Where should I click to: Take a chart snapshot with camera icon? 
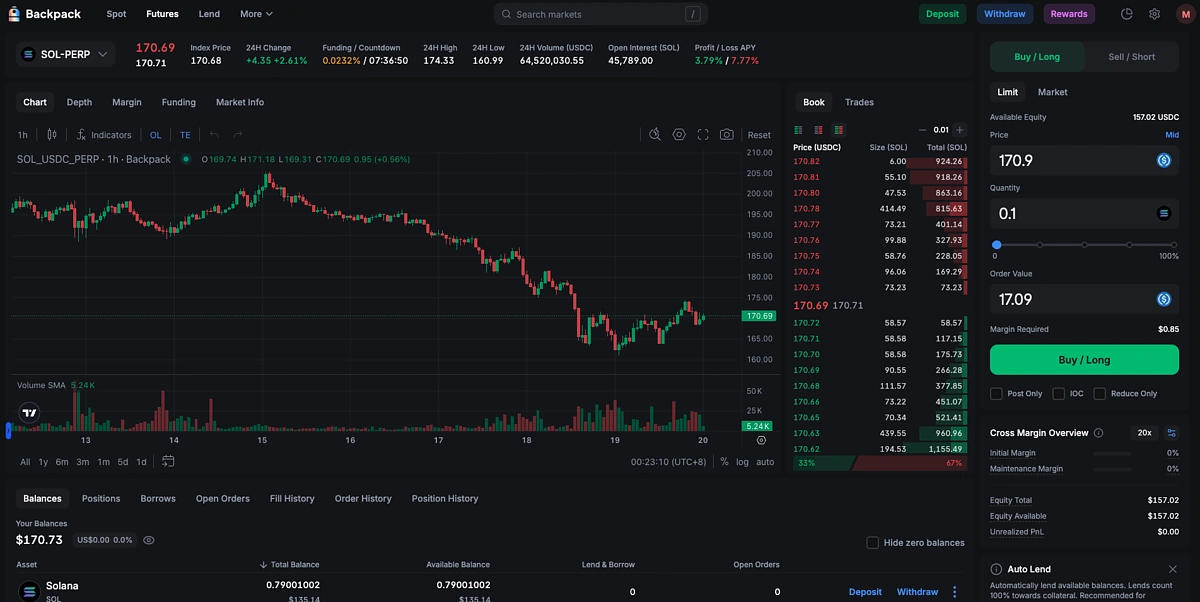coord(727,135)
